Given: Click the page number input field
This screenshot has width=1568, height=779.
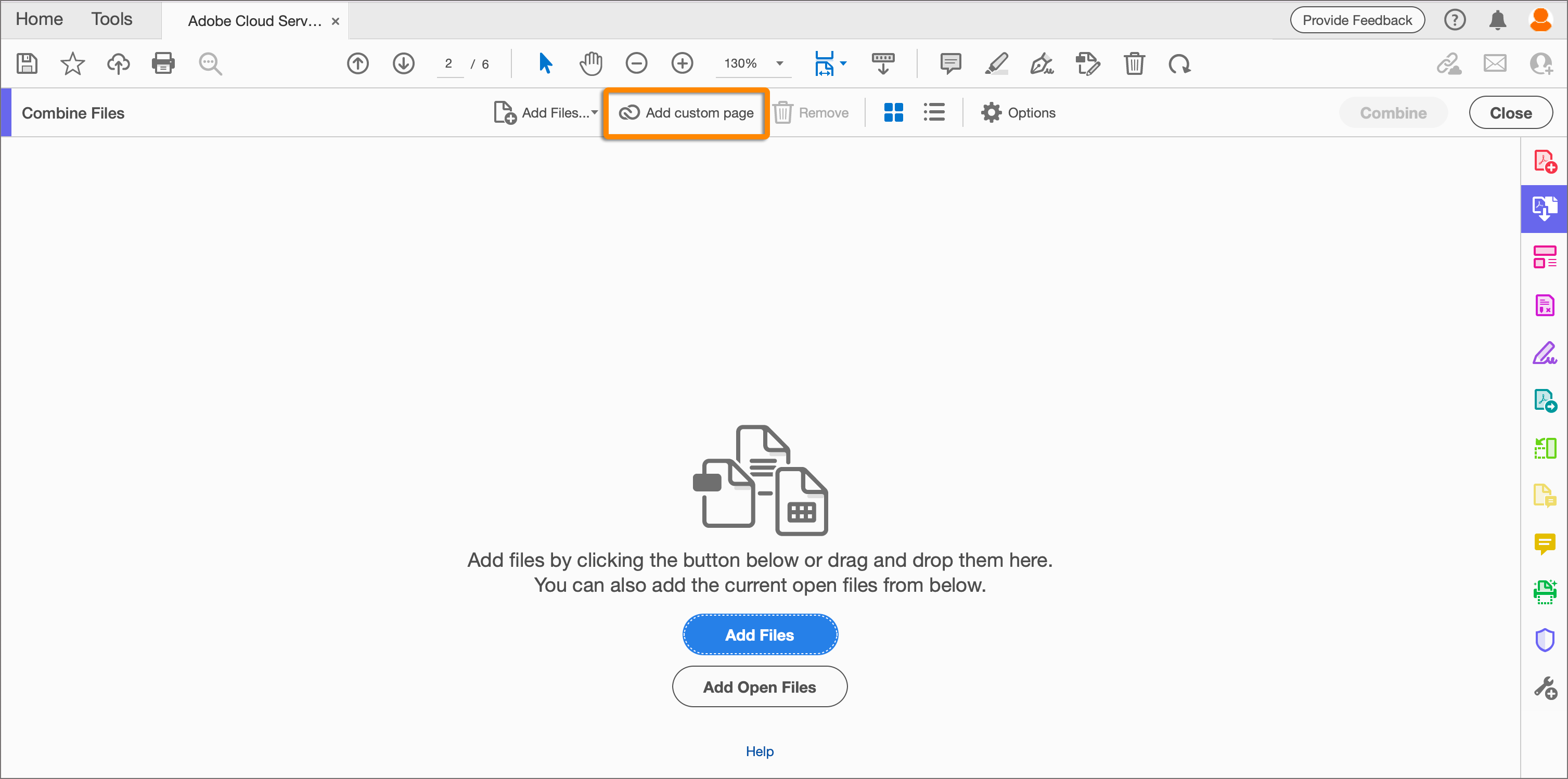Looking at the screenshot, I should [448, 64].
